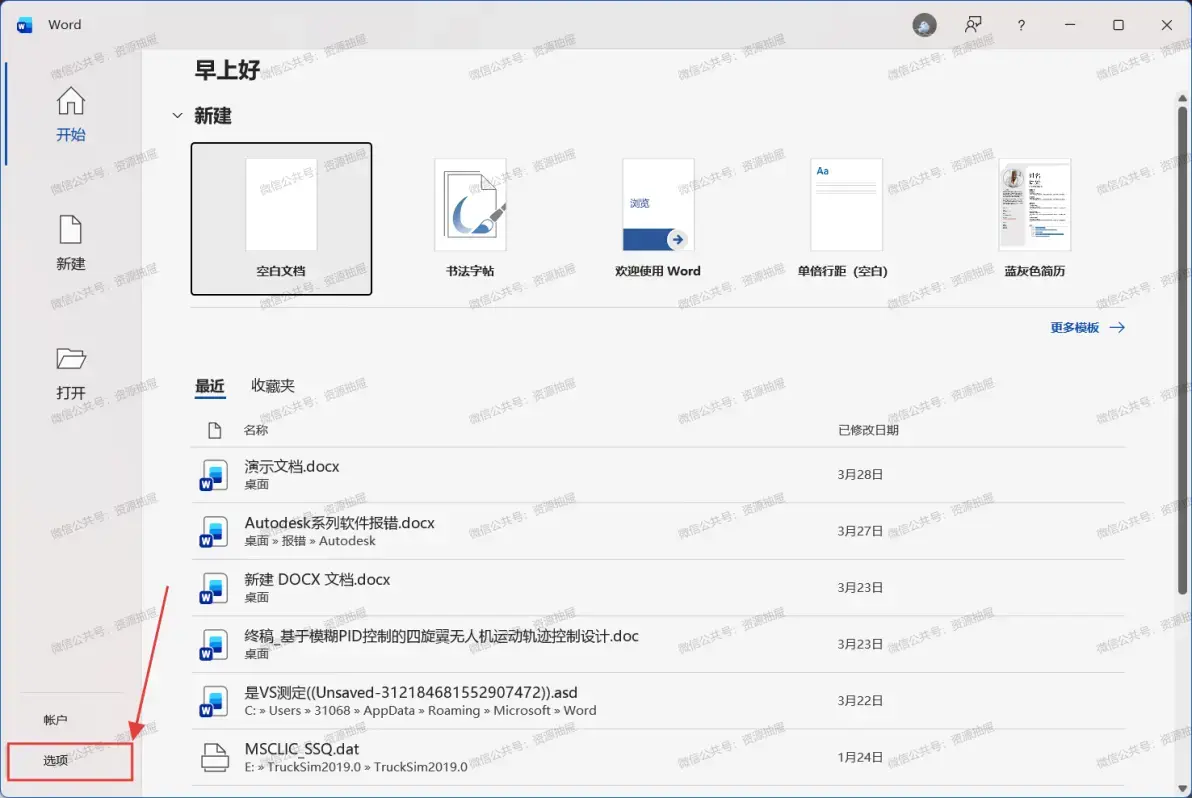Click file icon of 终稿 PID控制 doc

point(214,644)
